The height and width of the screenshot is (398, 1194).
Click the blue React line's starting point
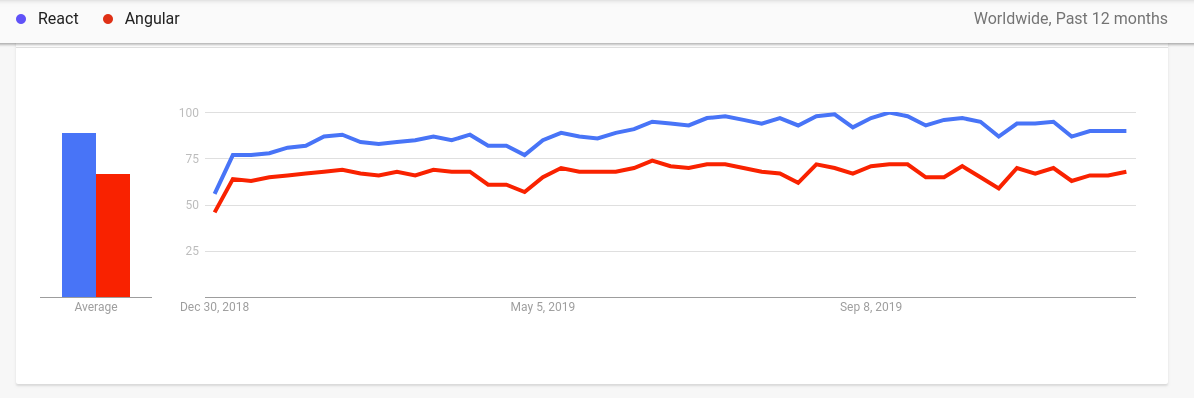click(215, 193)
